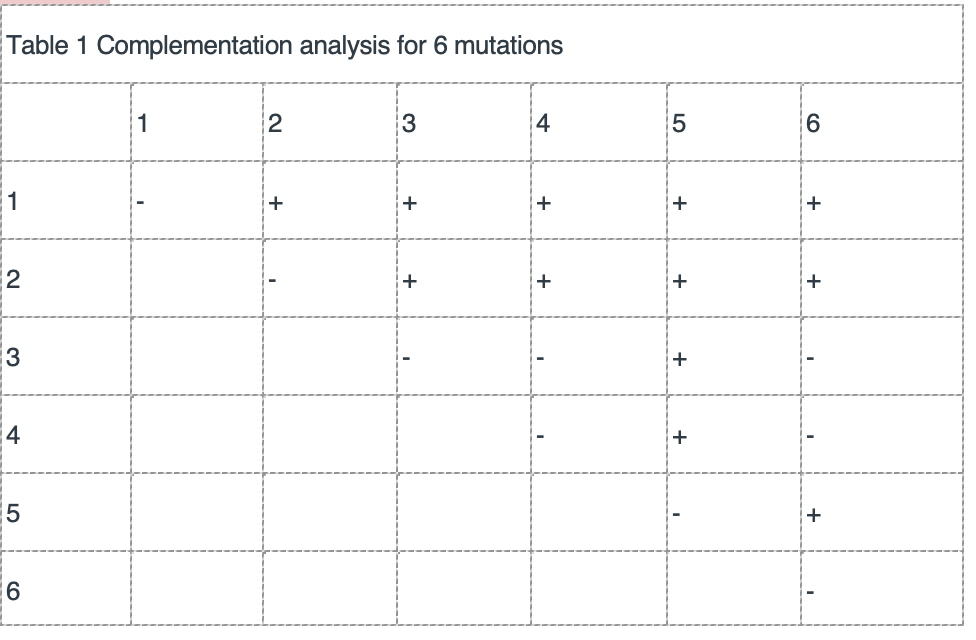
Task: Click the plus in row 1, column 6
Action: click(814, 203)
